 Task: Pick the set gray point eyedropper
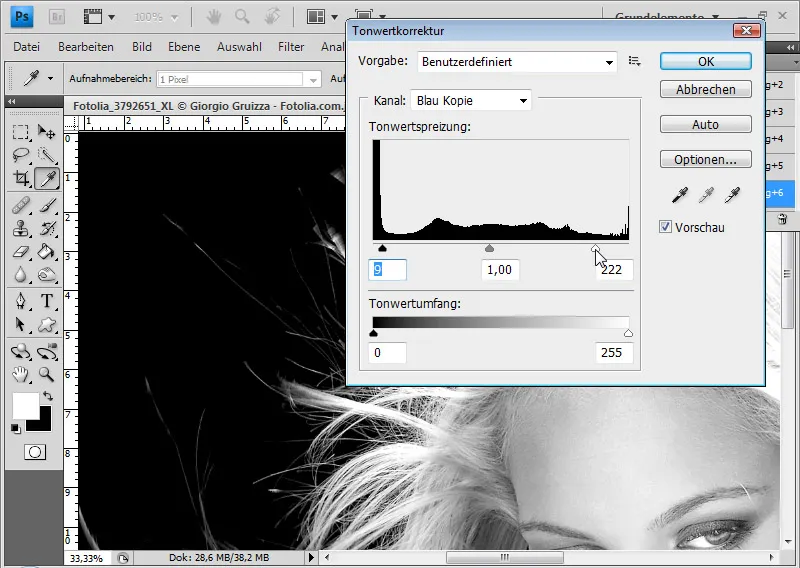[x=706, y=194]
